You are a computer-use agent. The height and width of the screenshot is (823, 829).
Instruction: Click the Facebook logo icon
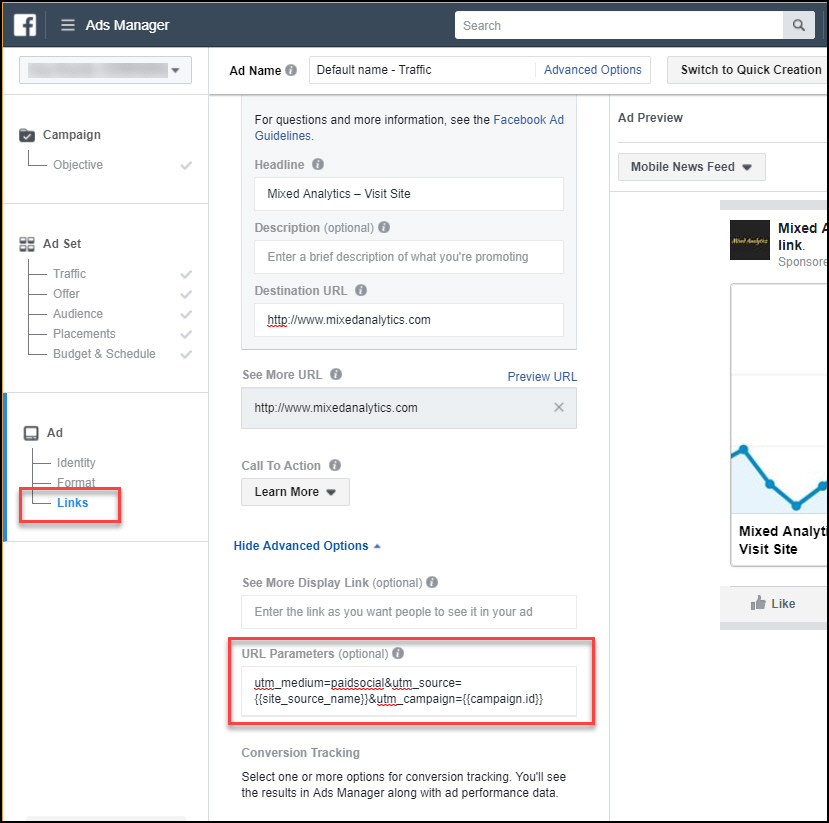coord(22,25)
